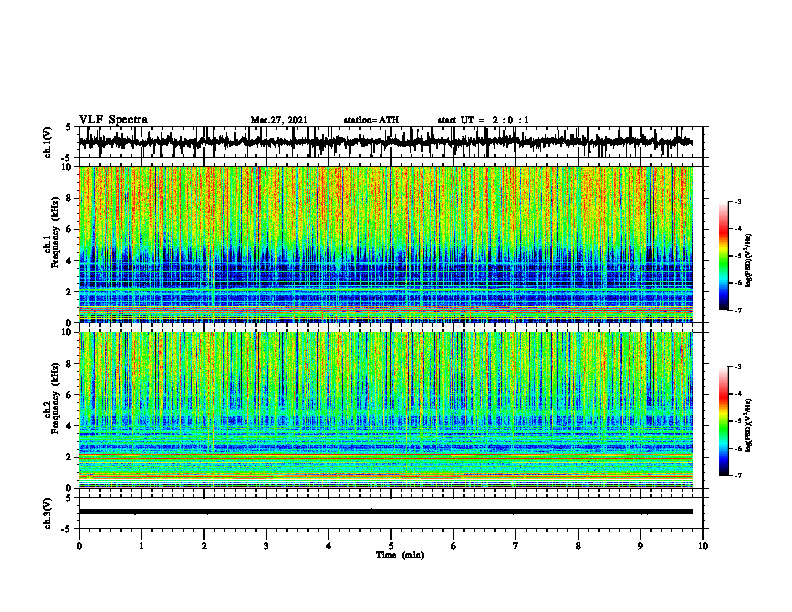Click the "6" kHz tick of ch.2 spectrogram
Viewport: 792px width, 612px height.
click(x=69, y=395)
